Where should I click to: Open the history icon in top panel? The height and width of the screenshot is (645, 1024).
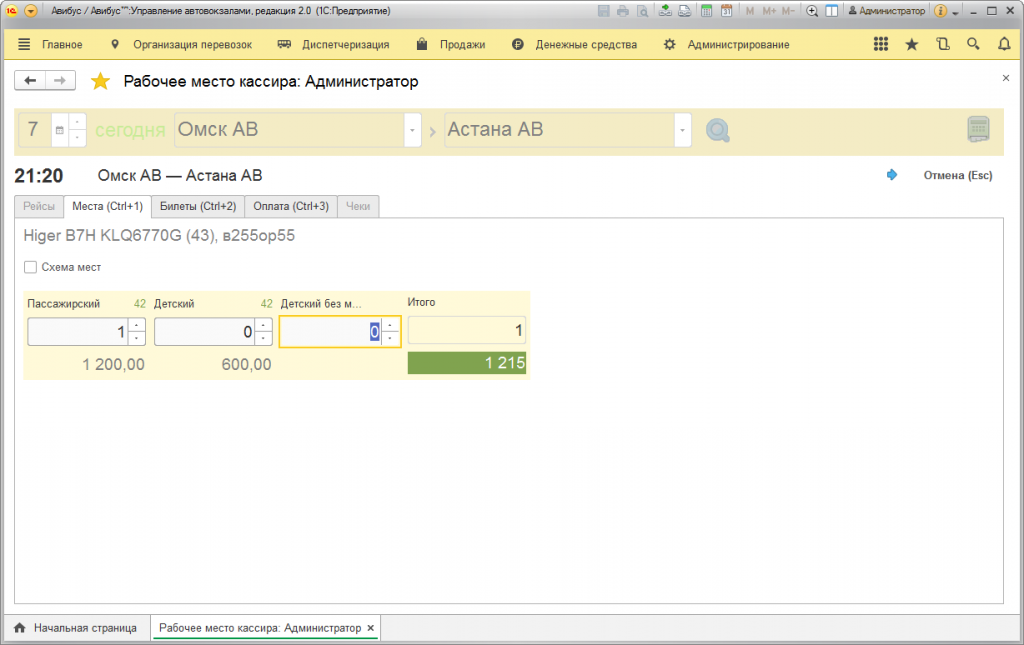click(x=942, y=45)
